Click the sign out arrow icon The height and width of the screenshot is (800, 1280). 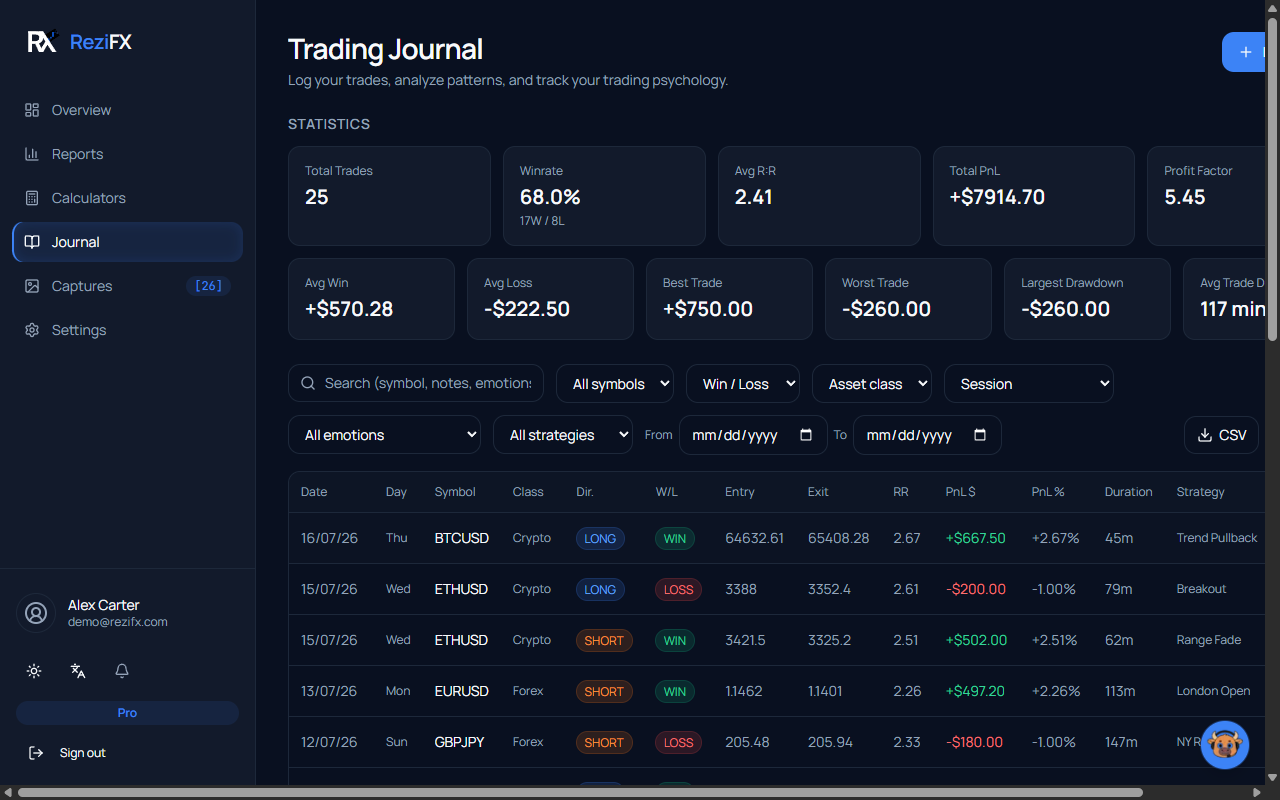pyautogui.click(x=36, y=753)
